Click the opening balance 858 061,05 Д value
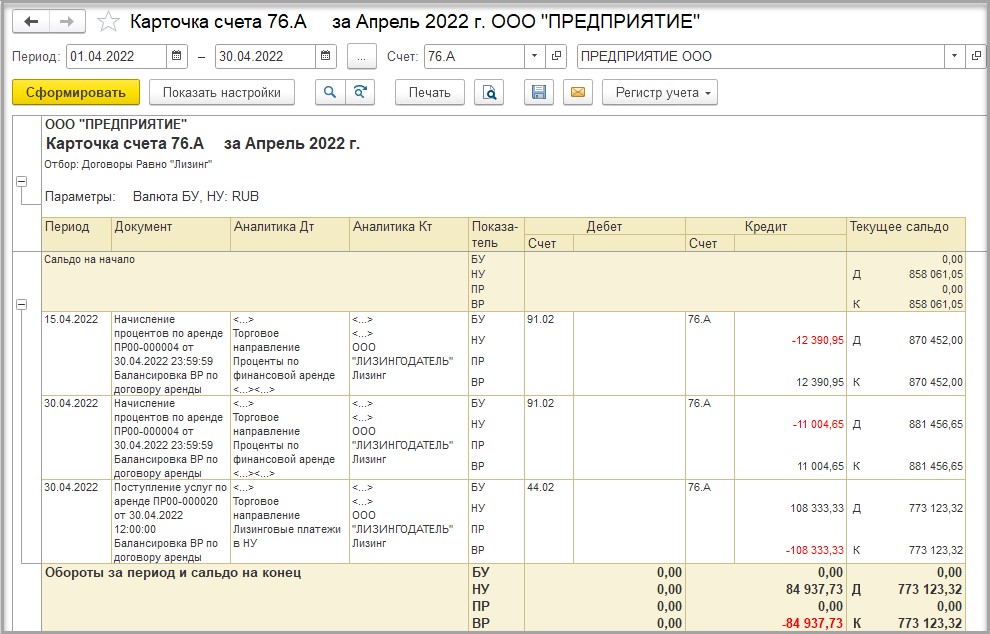 coord(936,274)
